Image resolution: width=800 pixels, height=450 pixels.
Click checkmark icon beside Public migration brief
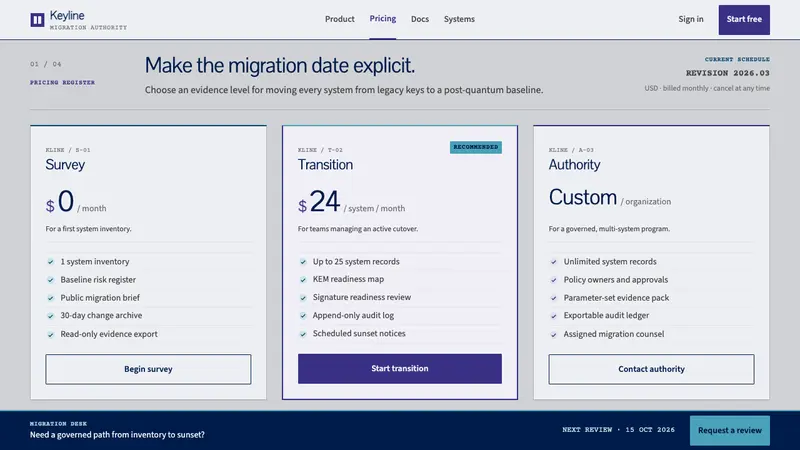point(51,298)
